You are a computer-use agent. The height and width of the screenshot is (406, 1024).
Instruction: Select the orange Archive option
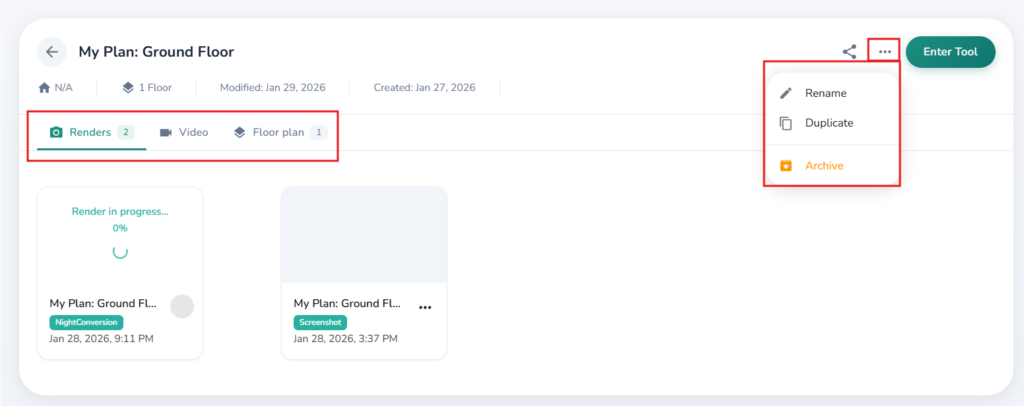824,165
